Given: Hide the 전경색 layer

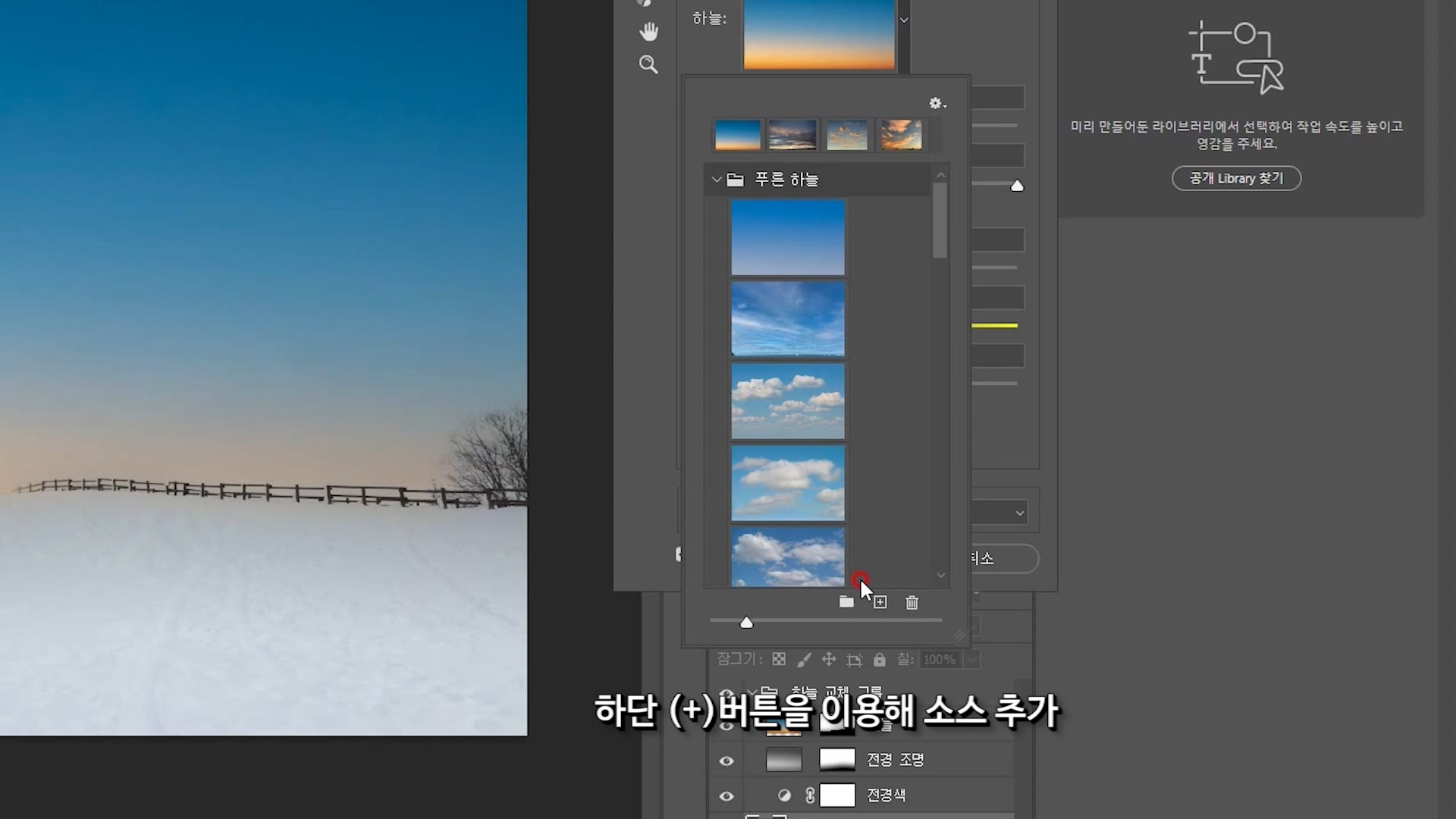Looking at the screenshot, I should coord(726,795).
